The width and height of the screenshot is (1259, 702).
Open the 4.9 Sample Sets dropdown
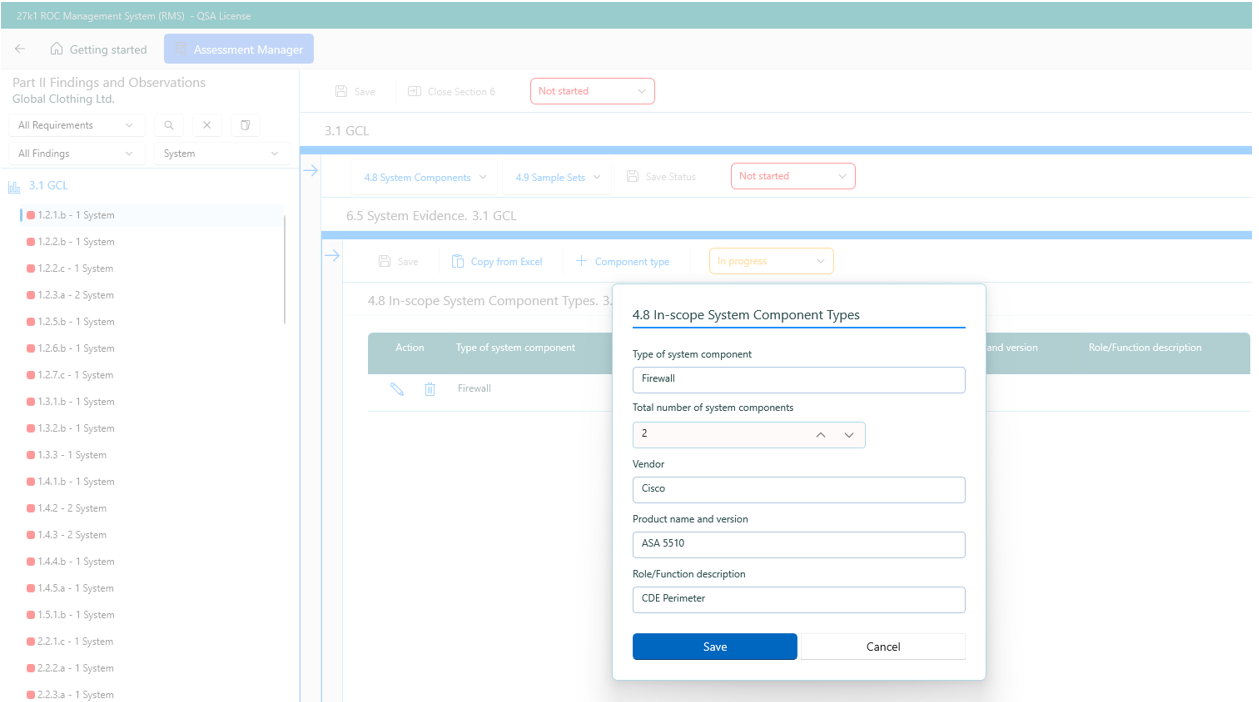(x=558, y=177)
